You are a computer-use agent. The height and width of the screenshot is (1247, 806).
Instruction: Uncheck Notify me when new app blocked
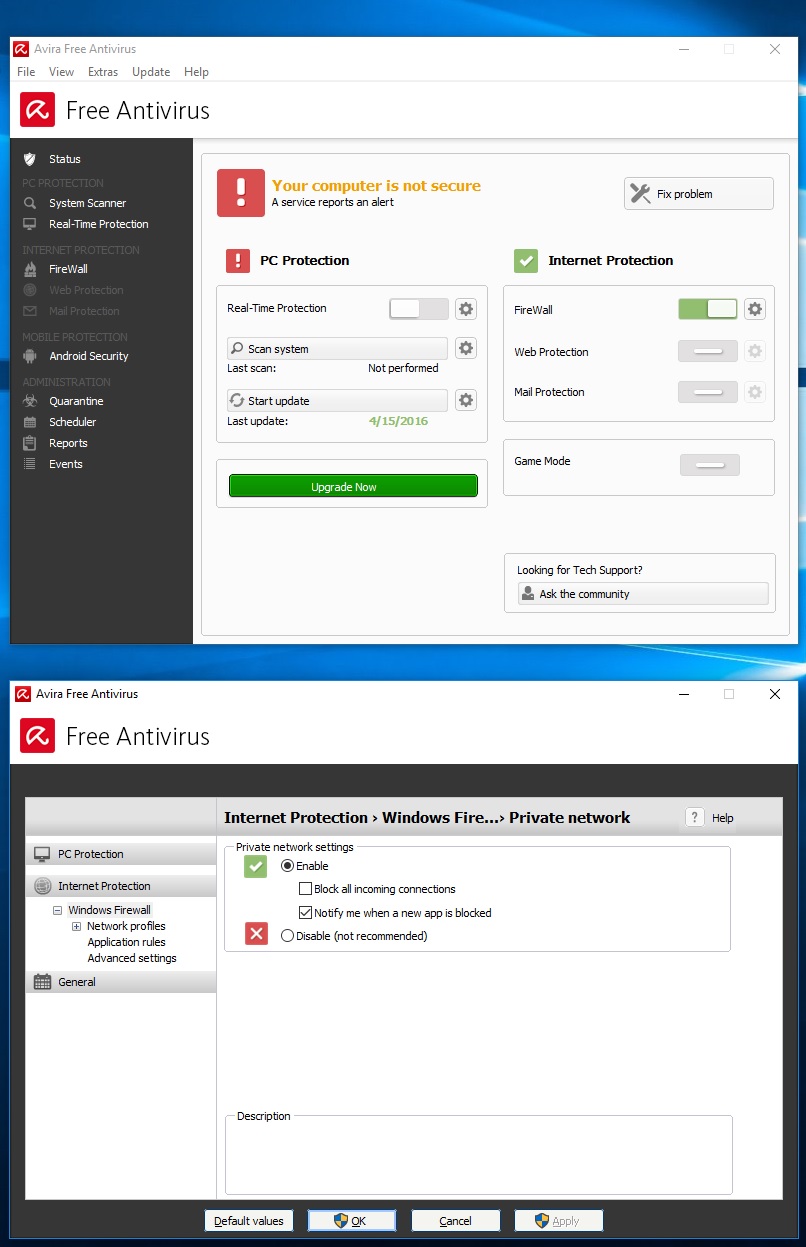click(x=306, y=913)
